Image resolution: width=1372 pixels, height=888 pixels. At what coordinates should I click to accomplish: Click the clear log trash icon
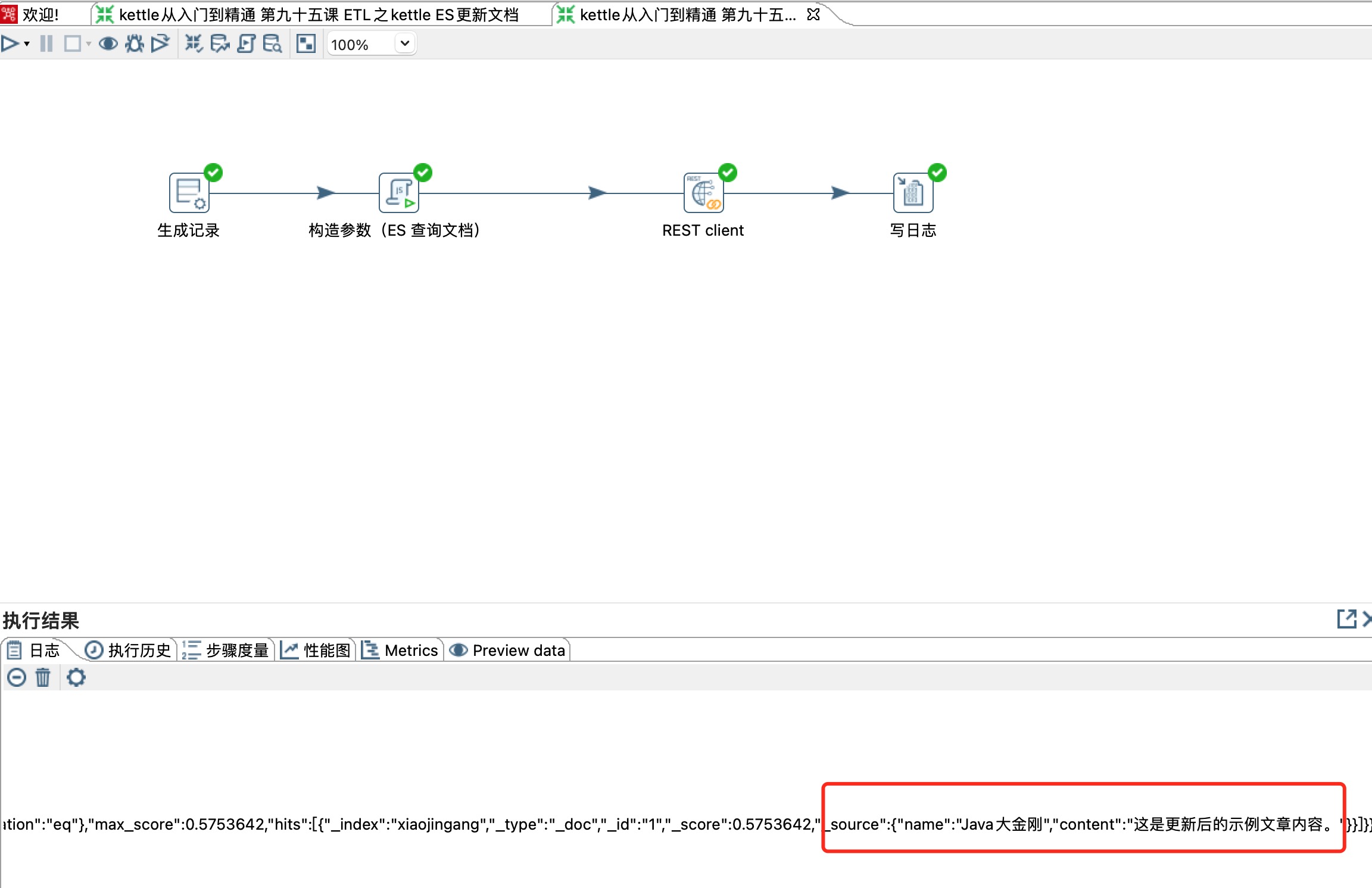pyautogui.click(x=43, y=677)
